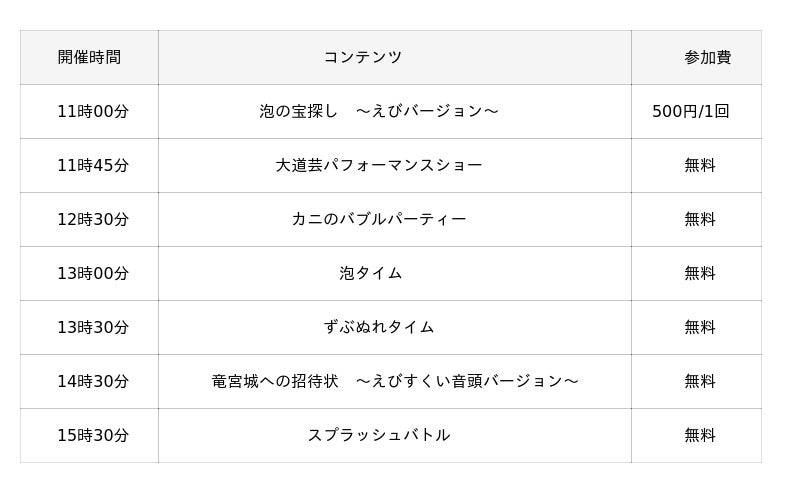Screen dimensions: 800x493
Task: Click the 13時00分 time cell
Action: point(93,273)
